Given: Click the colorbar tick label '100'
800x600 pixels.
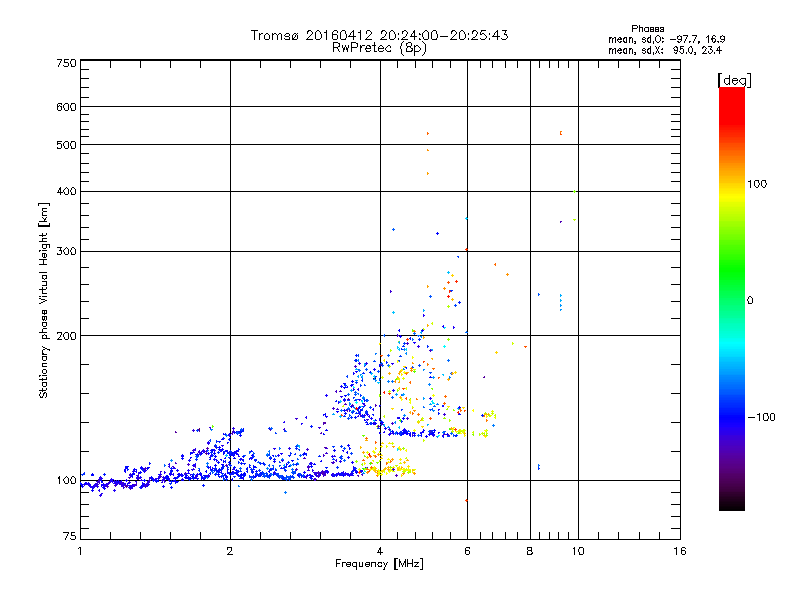Looking at the screenshot, I should [x=757, y=184].
